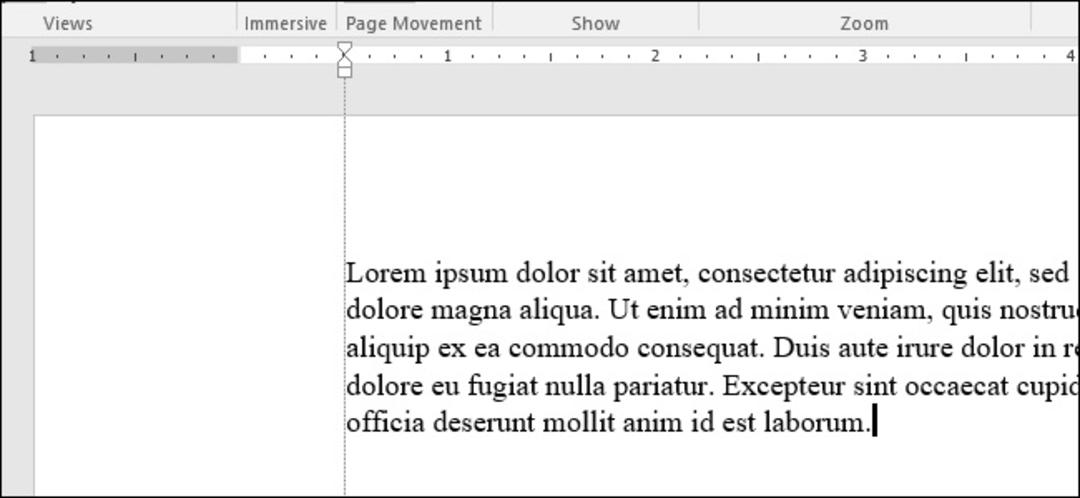Click the Hanging Indent marker on ruler
Viewport: 1080px width, 498px height.
click(345, 60)
